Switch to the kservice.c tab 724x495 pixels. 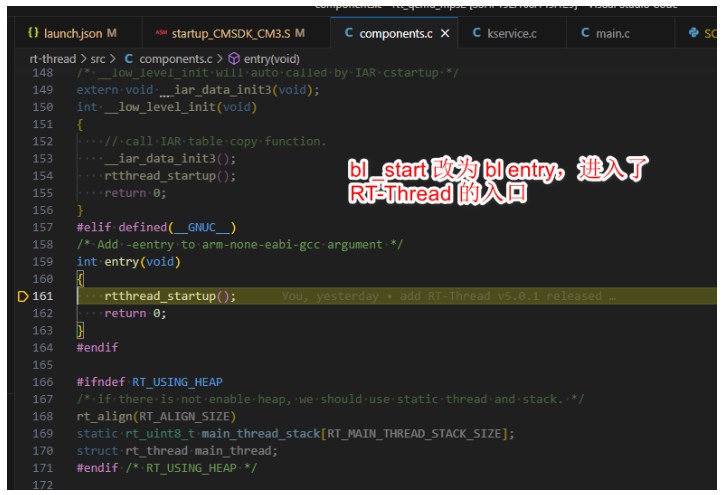(x=512, y=33)
